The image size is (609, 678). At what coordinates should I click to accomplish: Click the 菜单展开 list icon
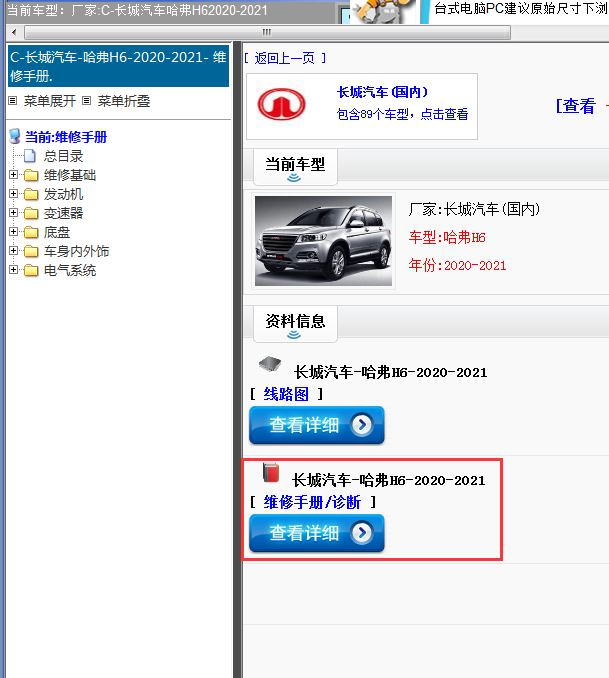point(13,101)
